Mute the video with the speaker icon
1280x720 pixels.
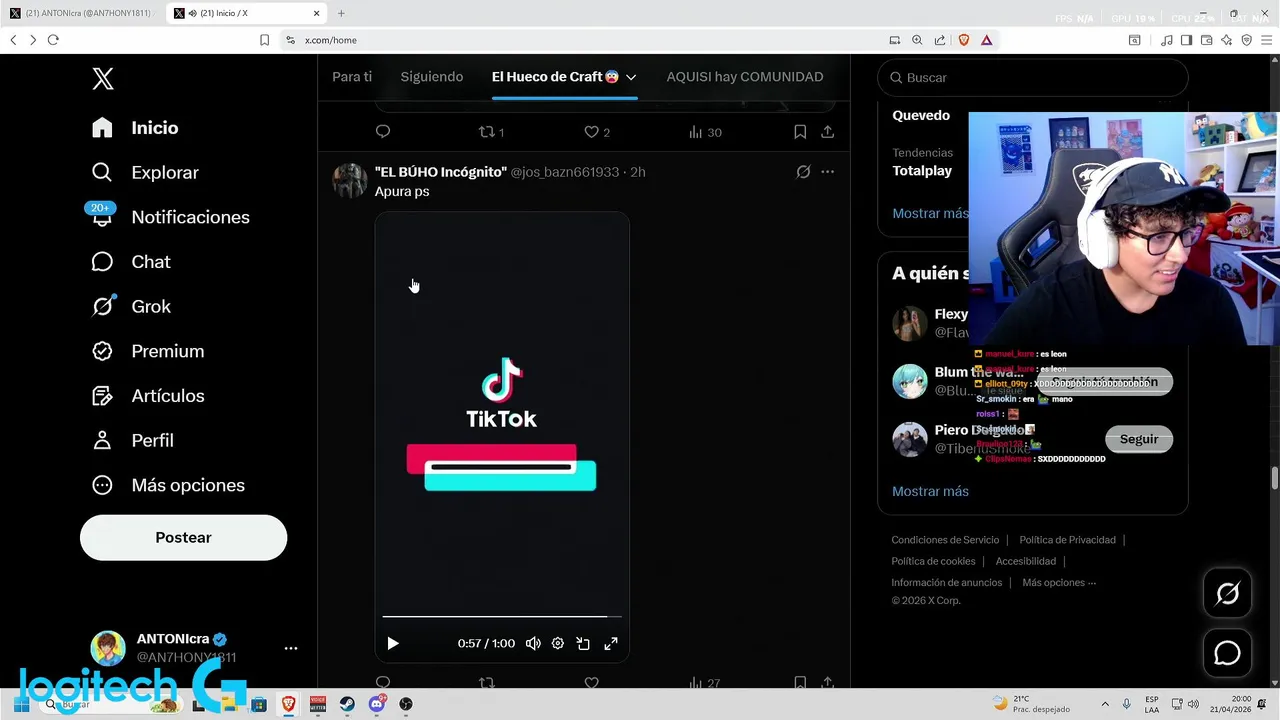533,644
